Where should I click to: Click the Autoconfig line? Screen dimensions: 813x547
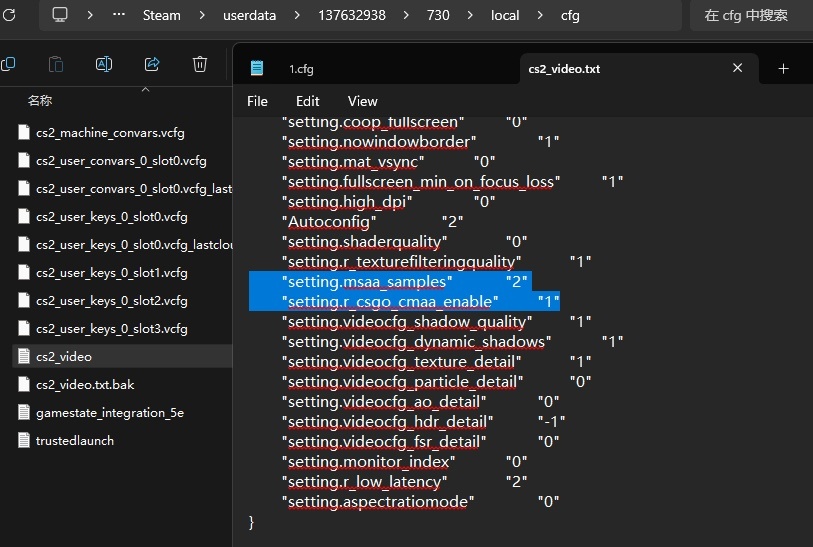[372, 221]
